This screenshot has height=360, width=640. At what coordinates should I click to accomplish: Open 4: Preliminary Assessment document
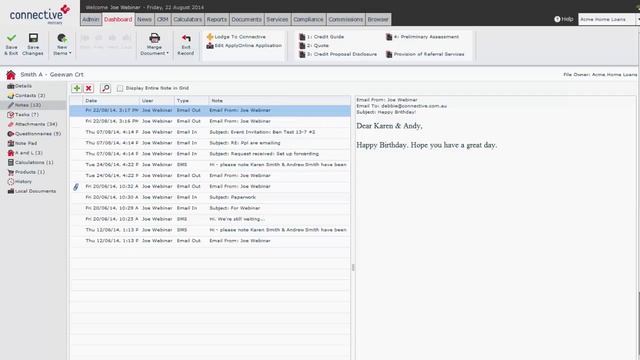[422, 37]
